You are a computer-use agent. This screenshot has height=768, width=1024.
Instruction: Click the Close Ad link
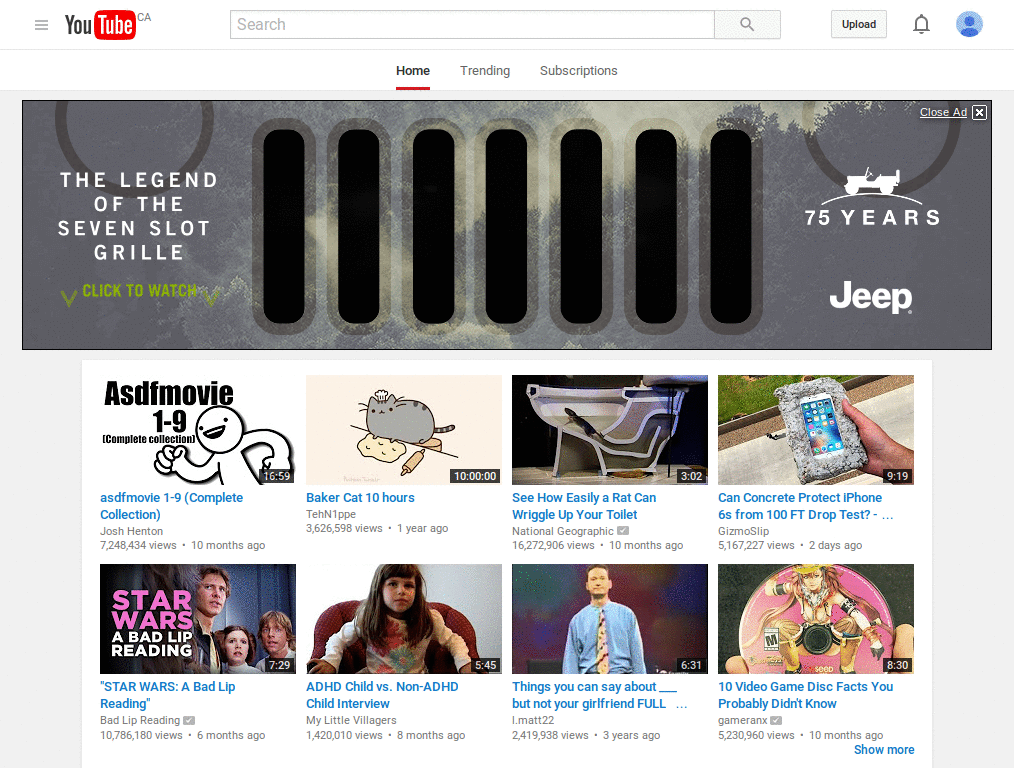point(943,112)
